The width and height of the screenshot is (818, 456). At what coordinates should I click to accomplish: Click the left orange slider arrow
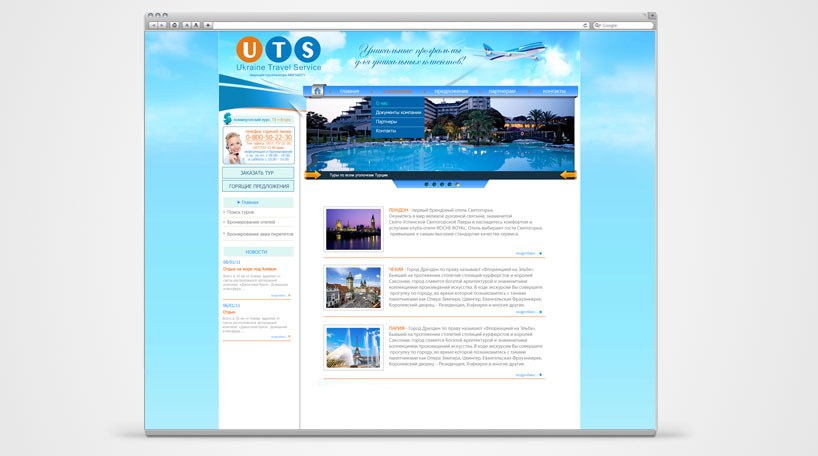[313, 175]
